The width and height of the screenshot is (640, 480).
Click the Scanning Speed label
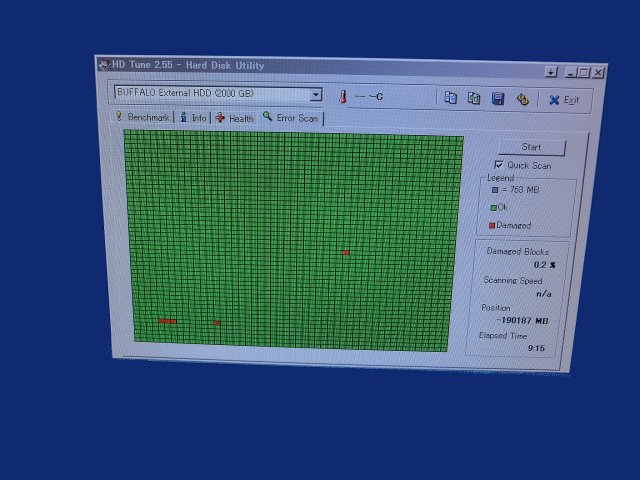513,280
